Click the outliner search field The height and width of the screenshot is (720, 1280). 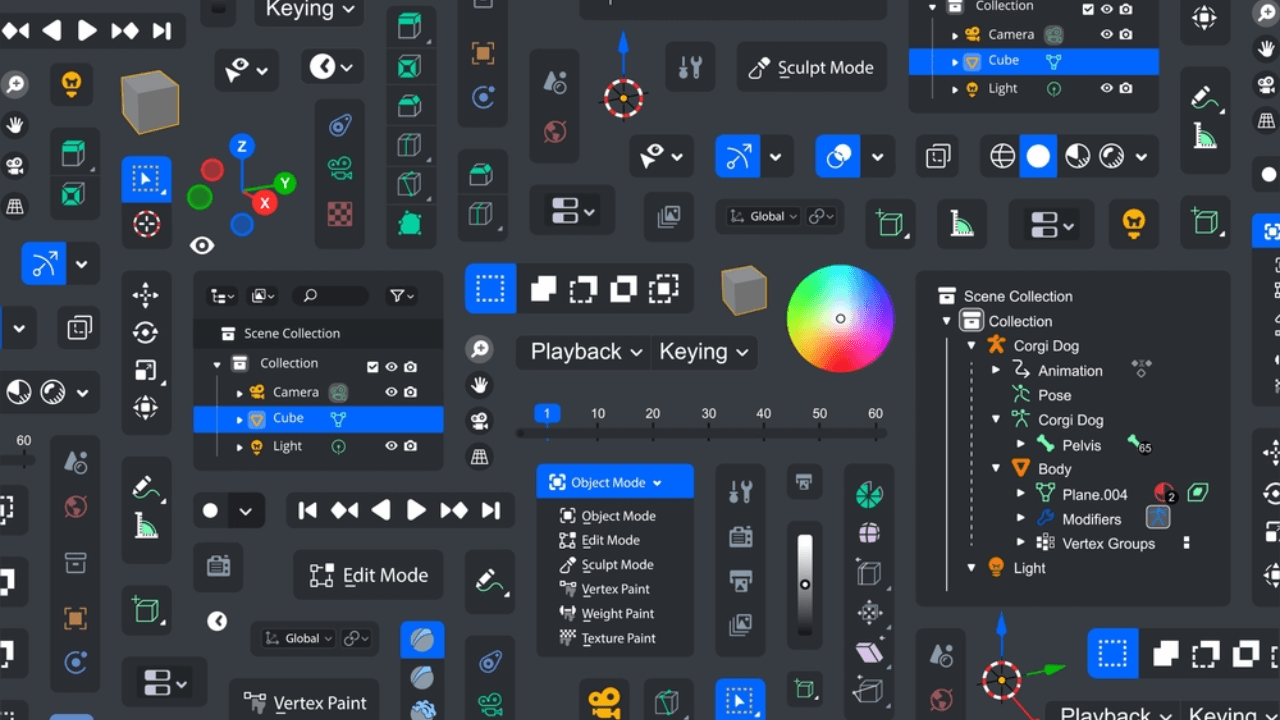tap(332, 296)
